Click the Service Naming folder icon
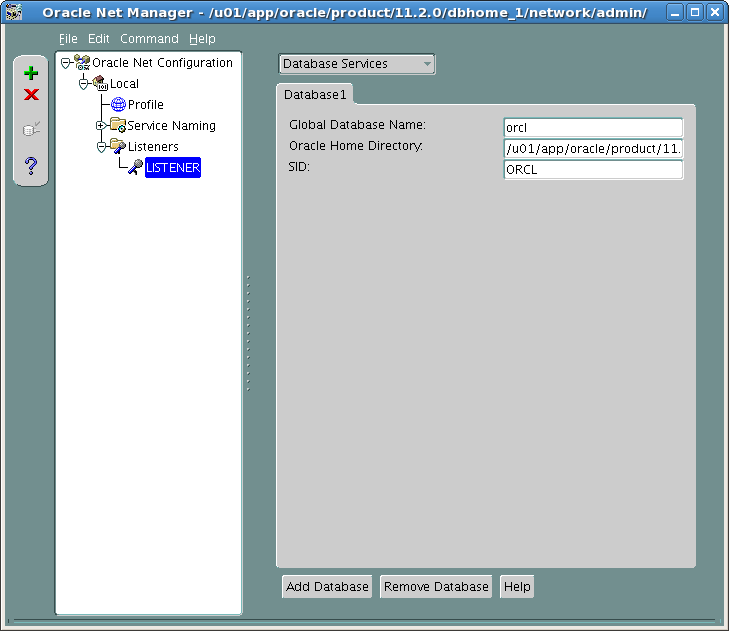 pyautogui.click(x=118, y=125)
